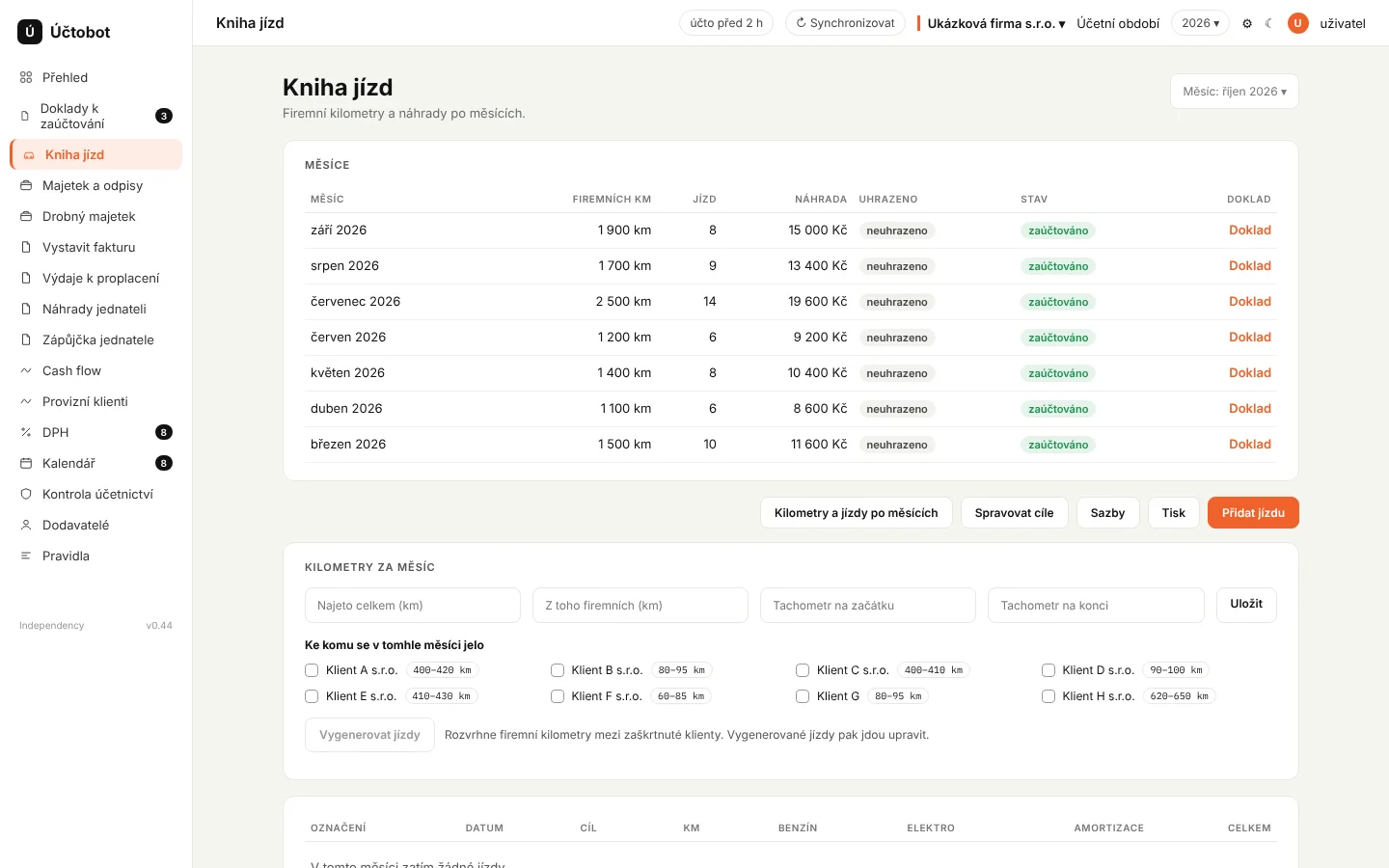Tick the Klient H s.r.o. checkbox
The image size is (1389, 868).
1049,696
